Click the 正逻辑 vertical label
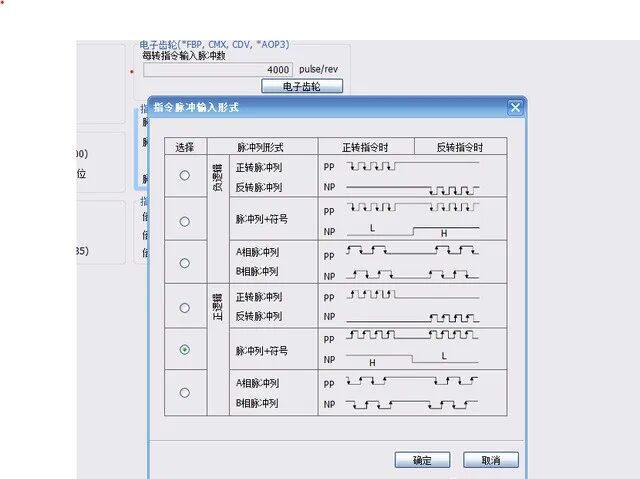The image size is (640, 479). [218, 307]
